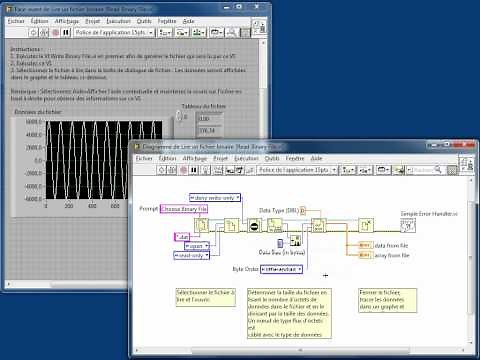Open Distribute Objects menu in front panel

click(x=182, y=32)
